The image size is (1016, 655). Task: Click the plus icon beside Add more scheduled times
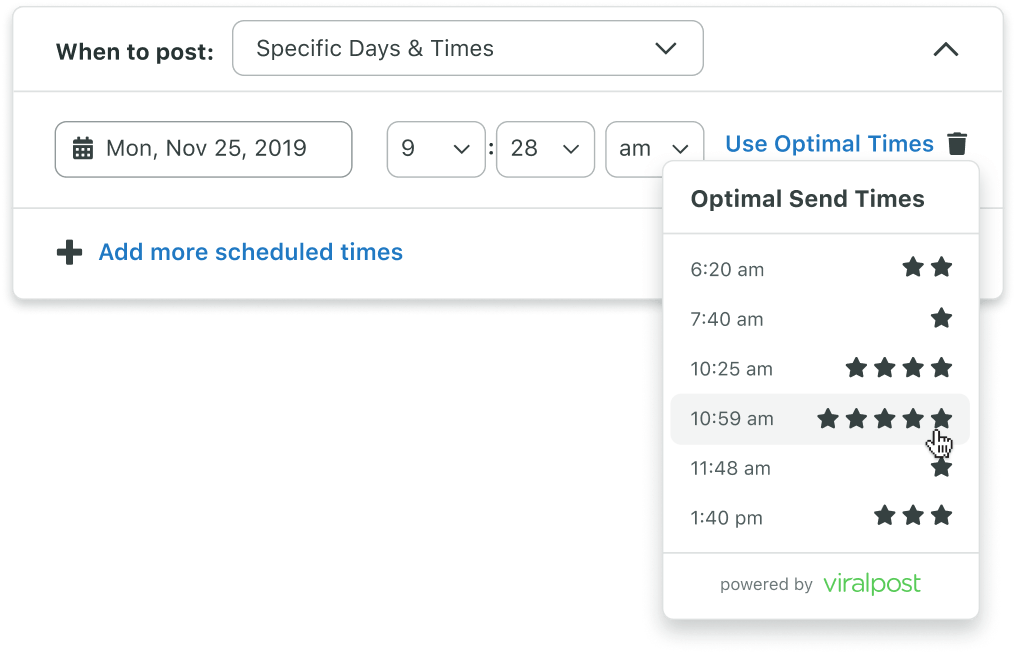tap(69, 252)
